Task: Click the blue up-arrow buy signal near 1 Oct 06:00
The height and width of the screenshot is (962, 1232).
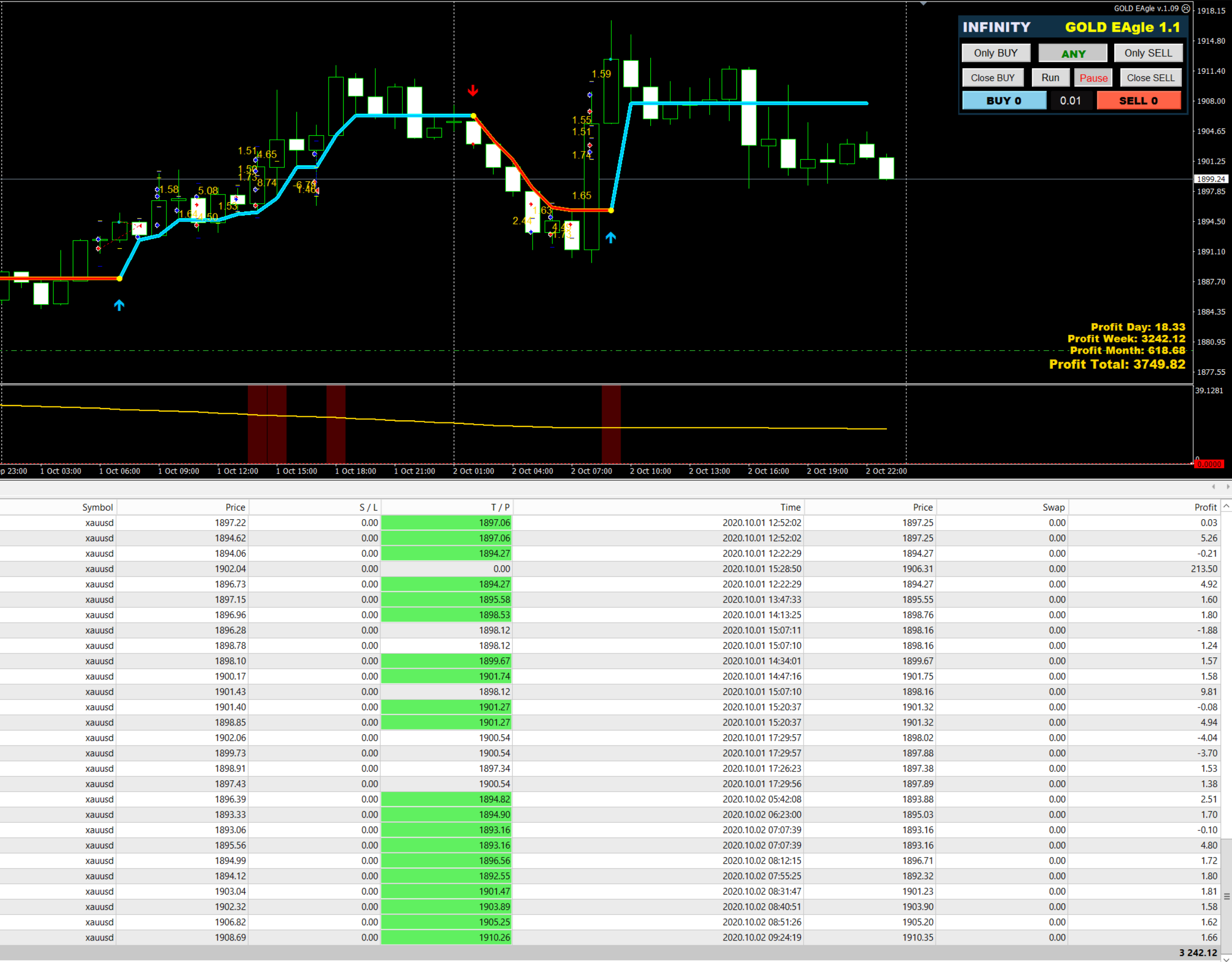Action: 119,305
